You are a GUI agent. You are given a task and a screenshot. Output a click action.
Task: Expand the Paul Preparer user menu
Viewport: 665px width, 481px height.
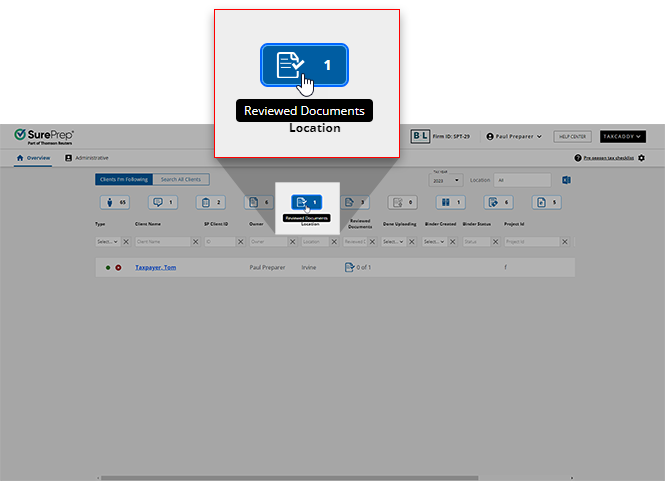[x=514, y=137]
